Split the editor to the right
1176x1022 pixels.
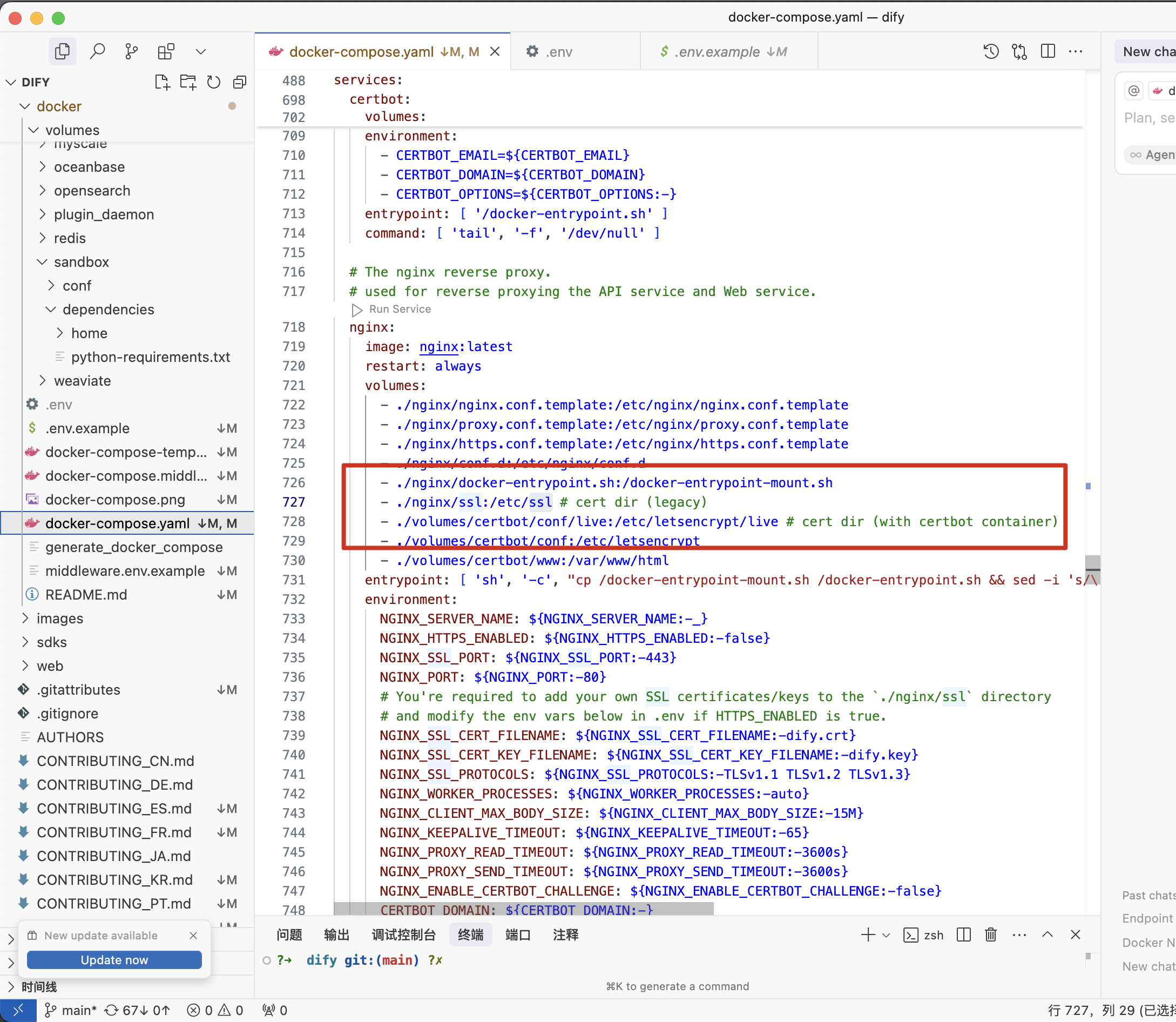tap(1047, 51)
